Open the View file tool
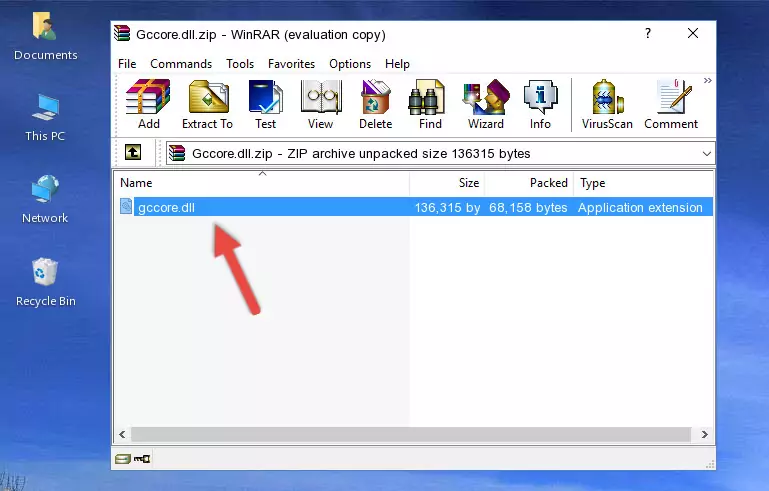Viewport: 769px width, 491px height. coord(321,104)
